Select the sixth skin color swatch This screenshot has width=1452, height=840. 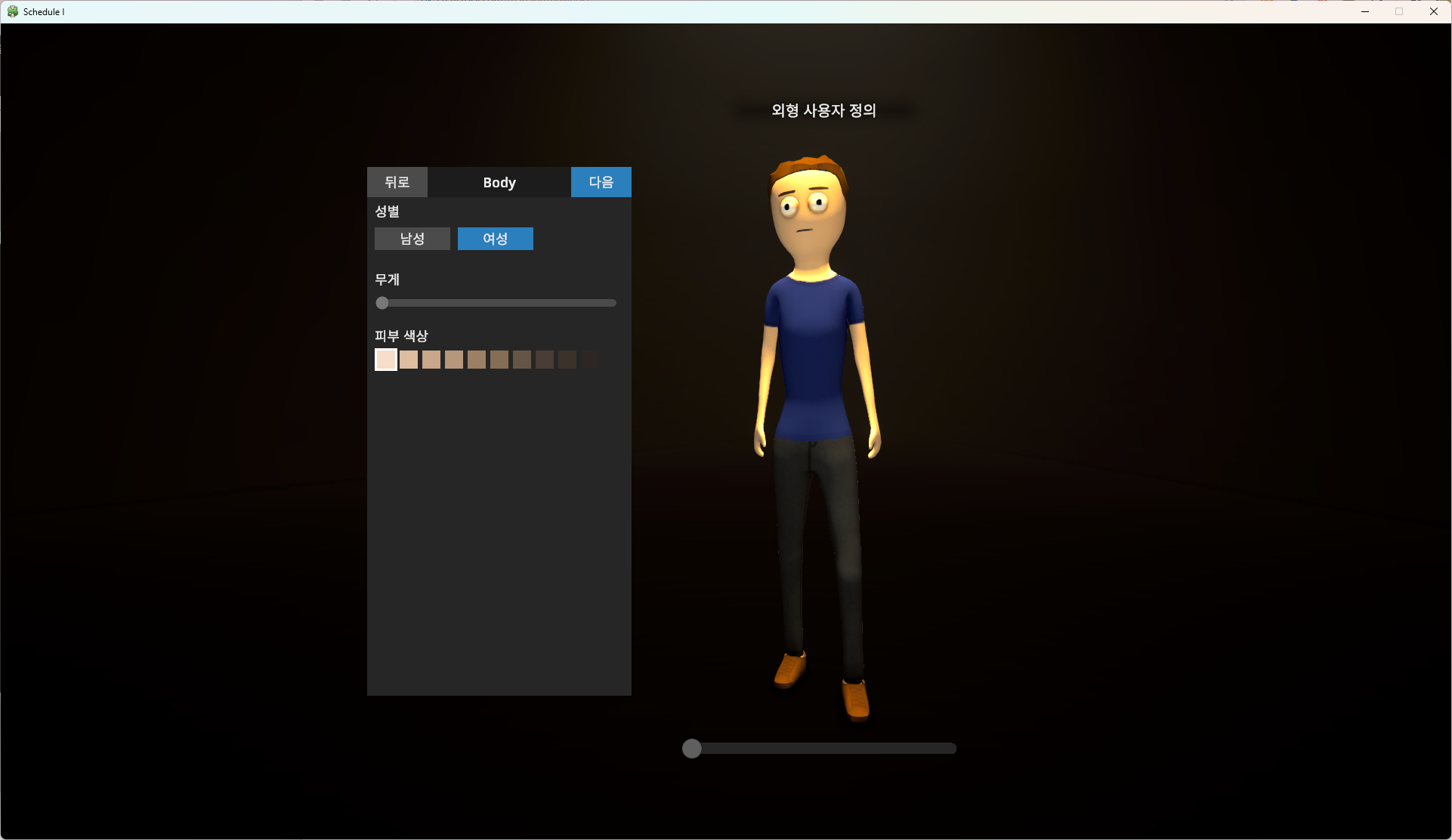499,360
